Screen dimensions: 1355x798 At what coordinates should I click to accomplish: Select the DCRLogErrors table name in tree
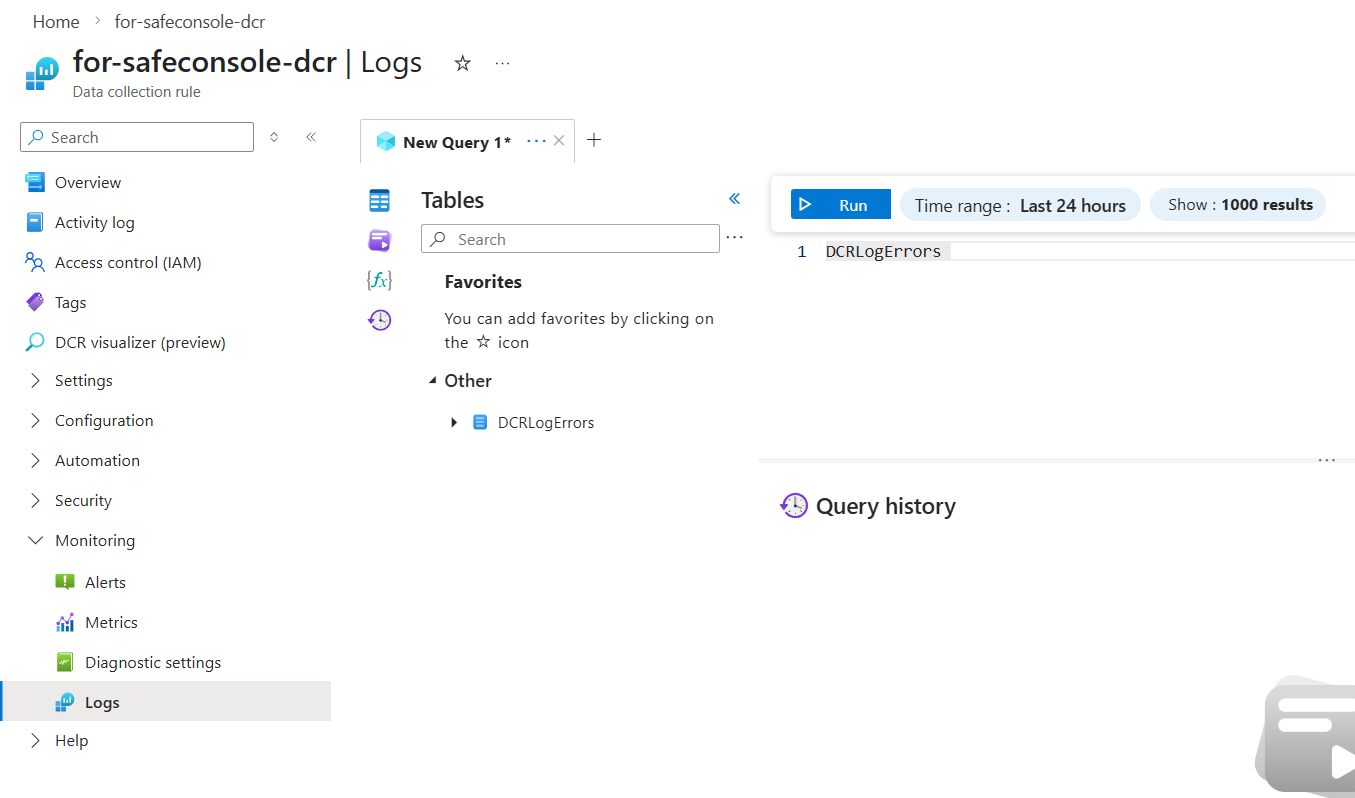click(x=546, y=422)
